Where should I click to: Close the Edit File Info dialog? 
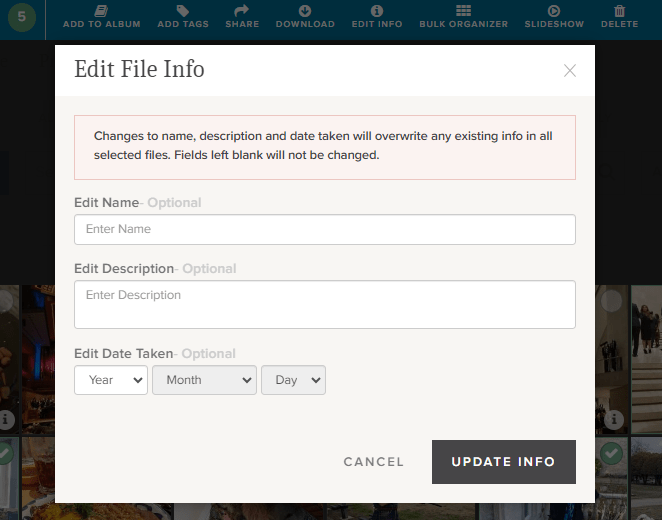click(x=570, y=70)
